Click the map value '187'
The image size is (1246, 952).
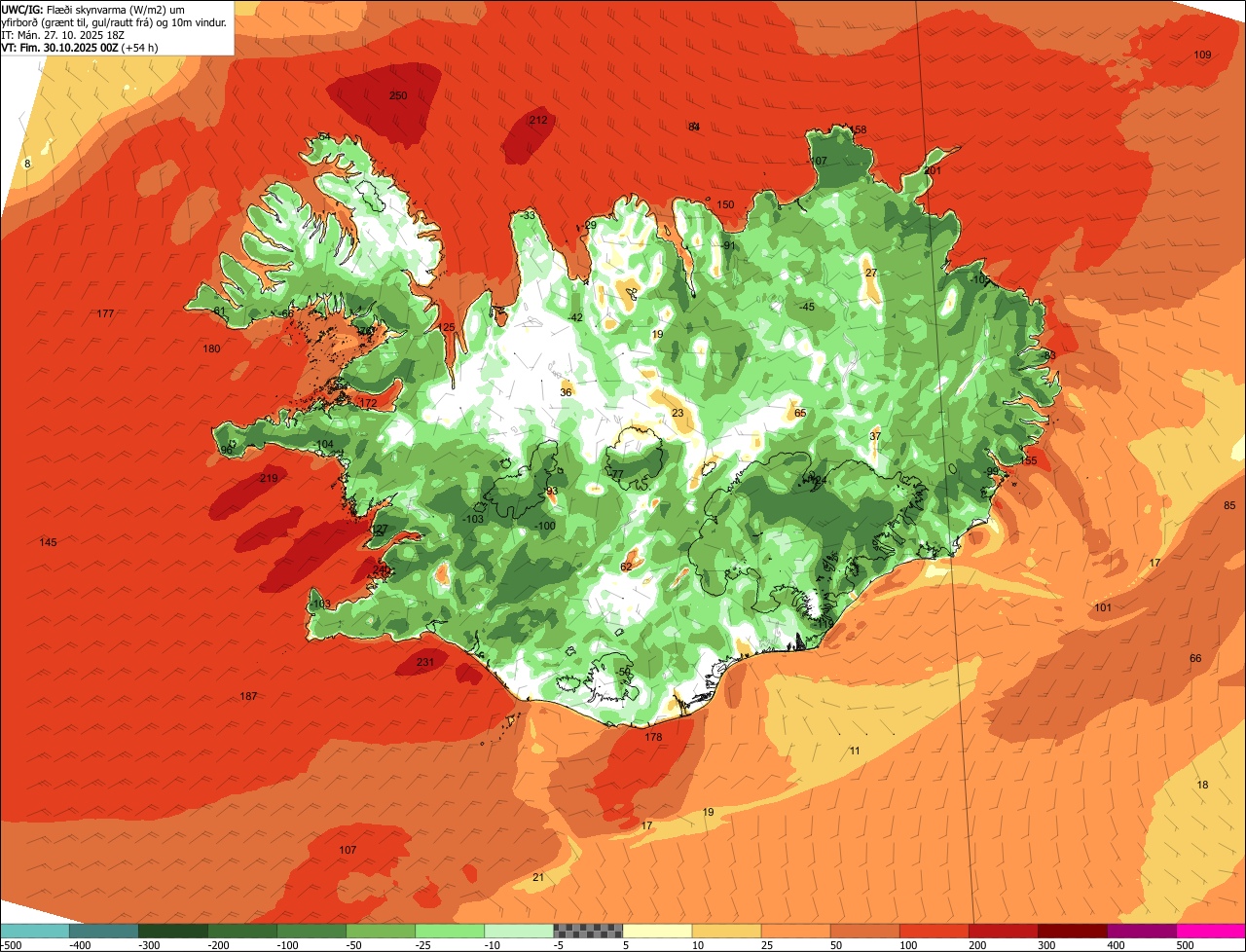click(x=248, y=696)
